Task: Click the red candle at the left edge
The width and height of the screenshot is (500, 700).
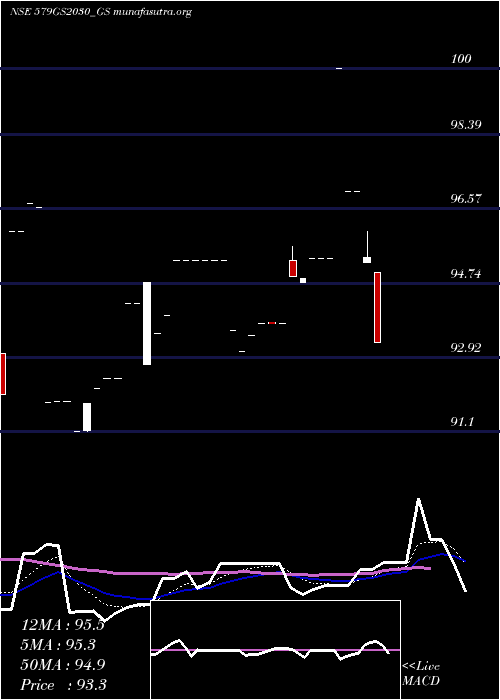Action: 3,374
